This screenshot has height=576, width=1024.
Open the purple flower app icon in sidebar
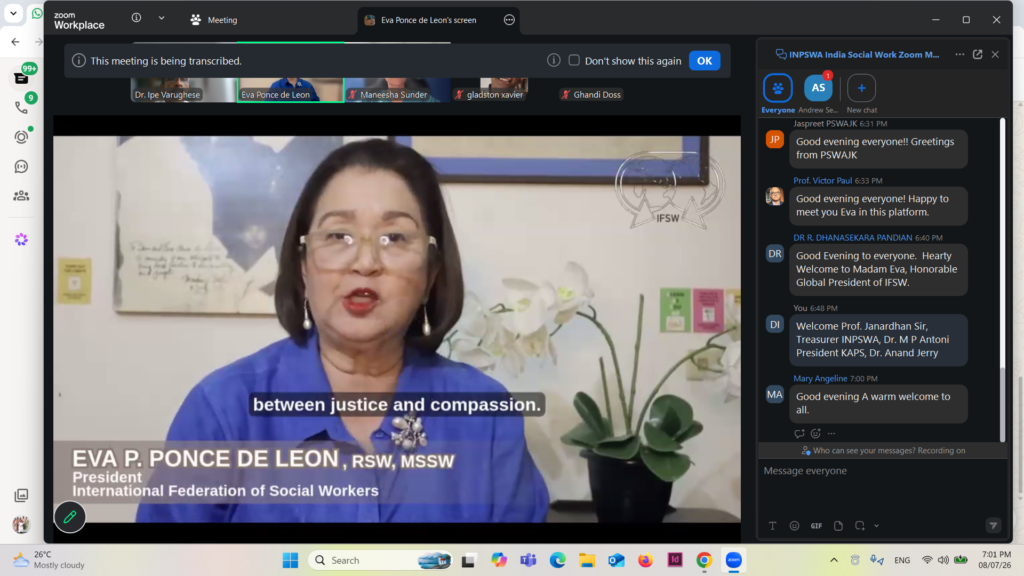pyautogui.click(x=21, y=240)
